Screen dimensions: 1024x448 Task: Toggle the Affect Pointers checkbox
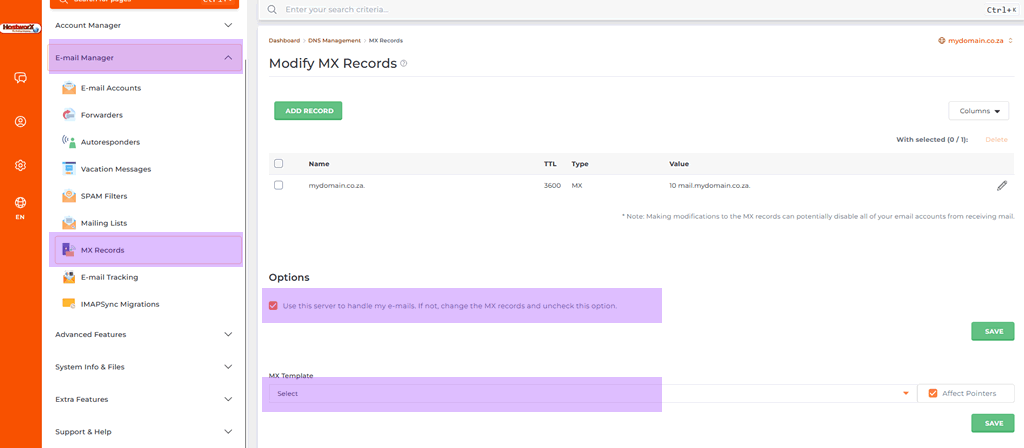(x=933, y=393)
